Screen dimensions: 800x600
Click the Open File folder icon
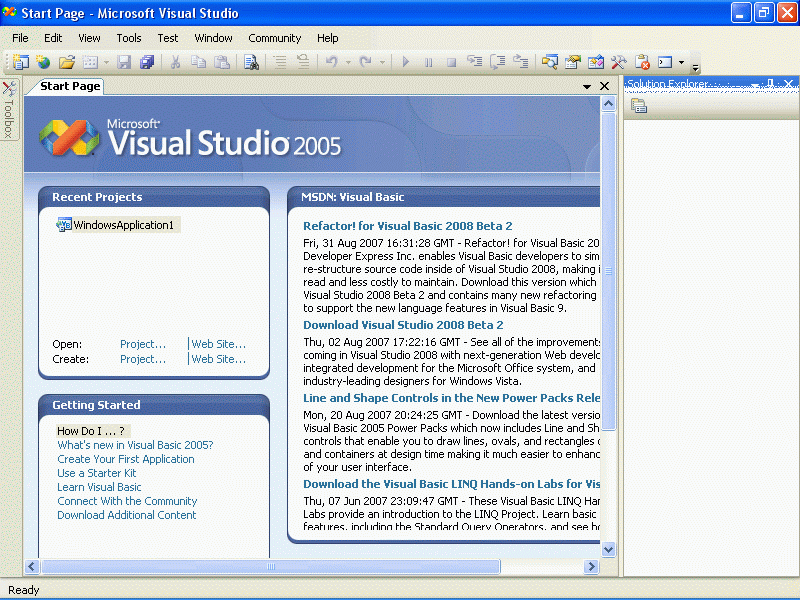click(66, 62)
